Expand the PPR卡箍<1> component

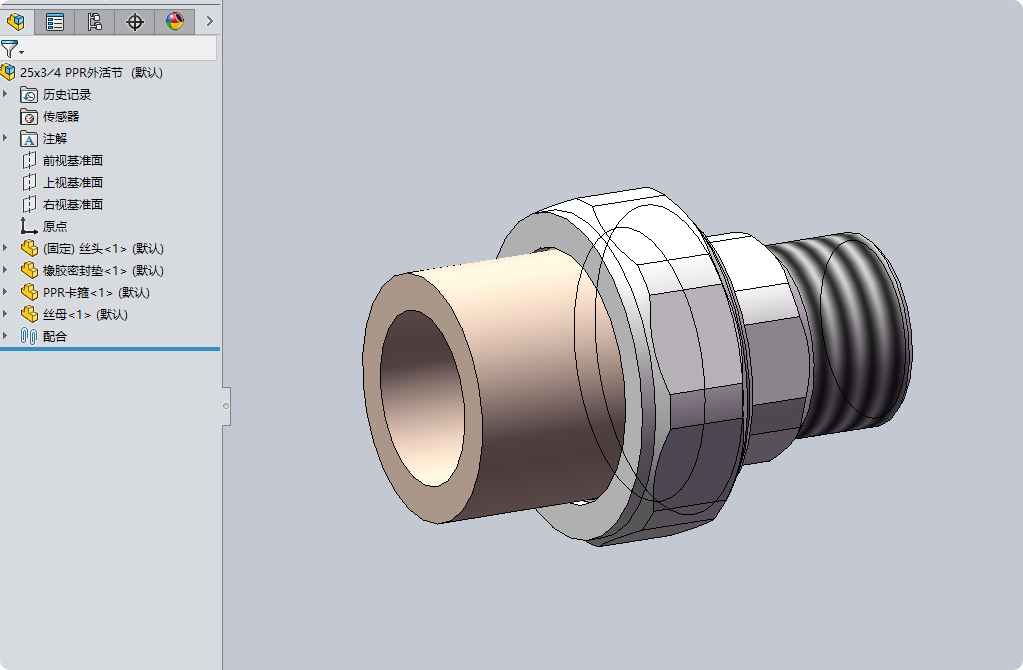(5, 292)
